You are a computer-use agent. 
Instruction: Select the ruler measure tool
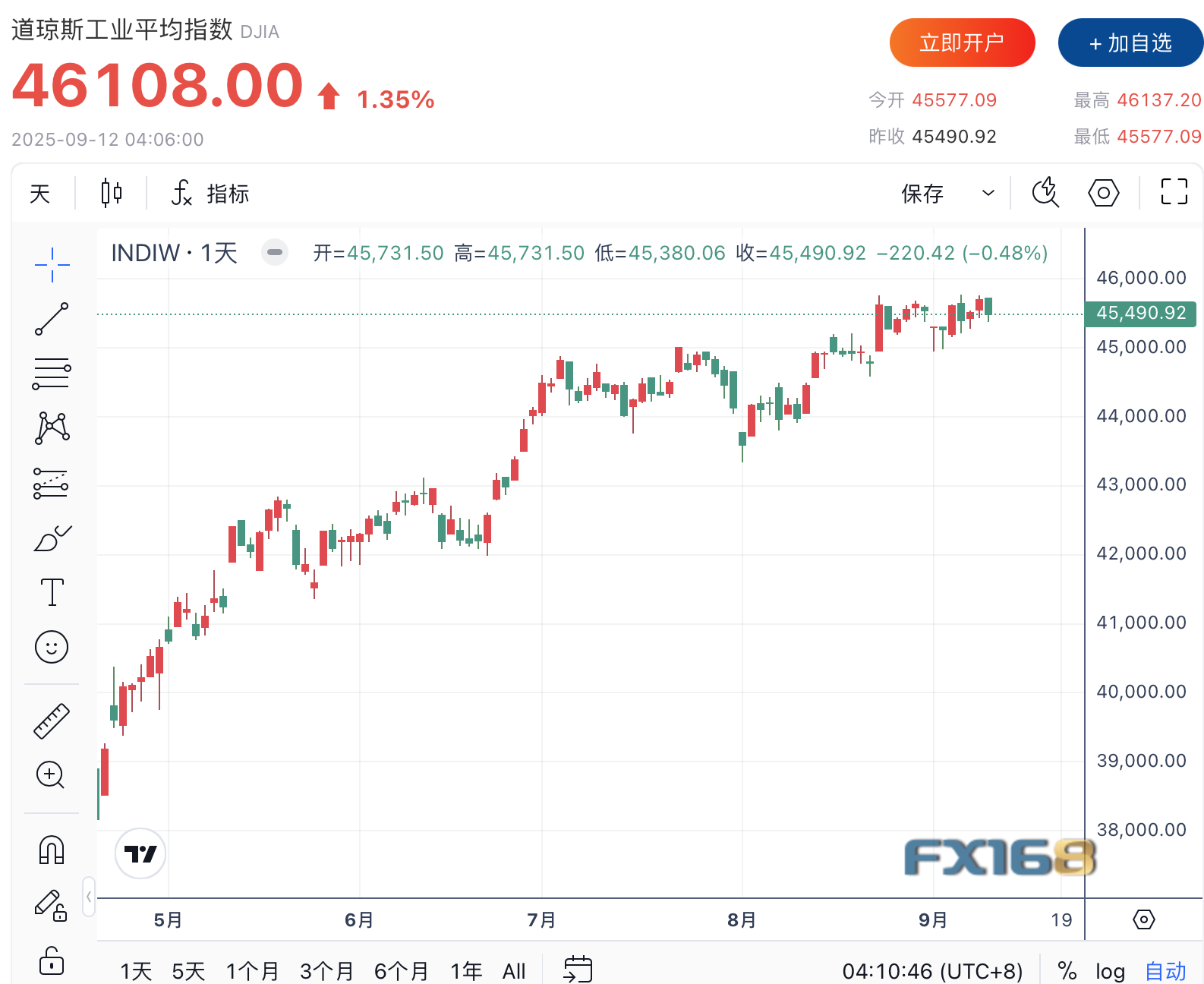52,721
